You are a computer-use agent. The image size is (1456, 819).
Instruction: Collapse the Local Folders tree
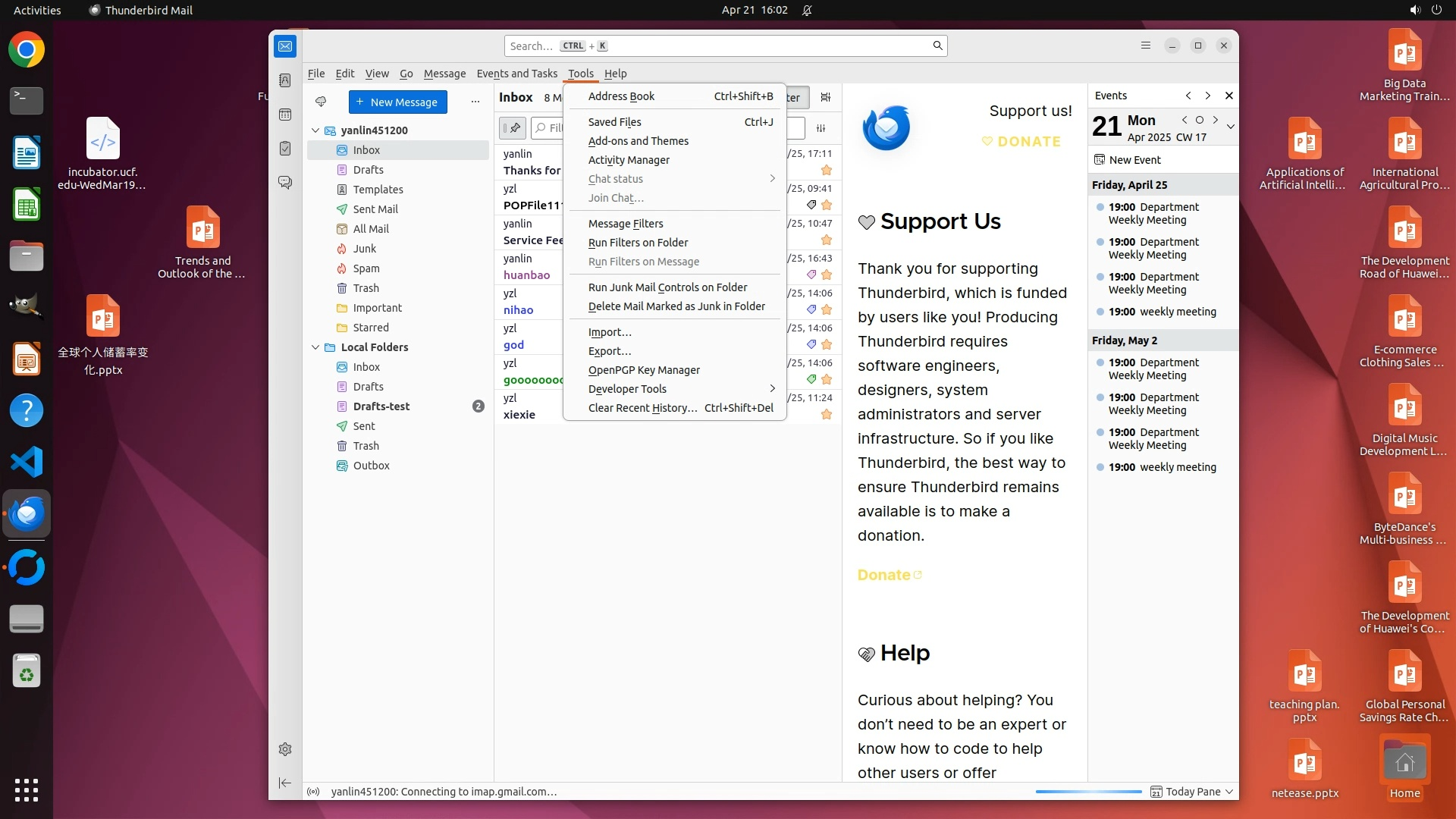point(315,347)
